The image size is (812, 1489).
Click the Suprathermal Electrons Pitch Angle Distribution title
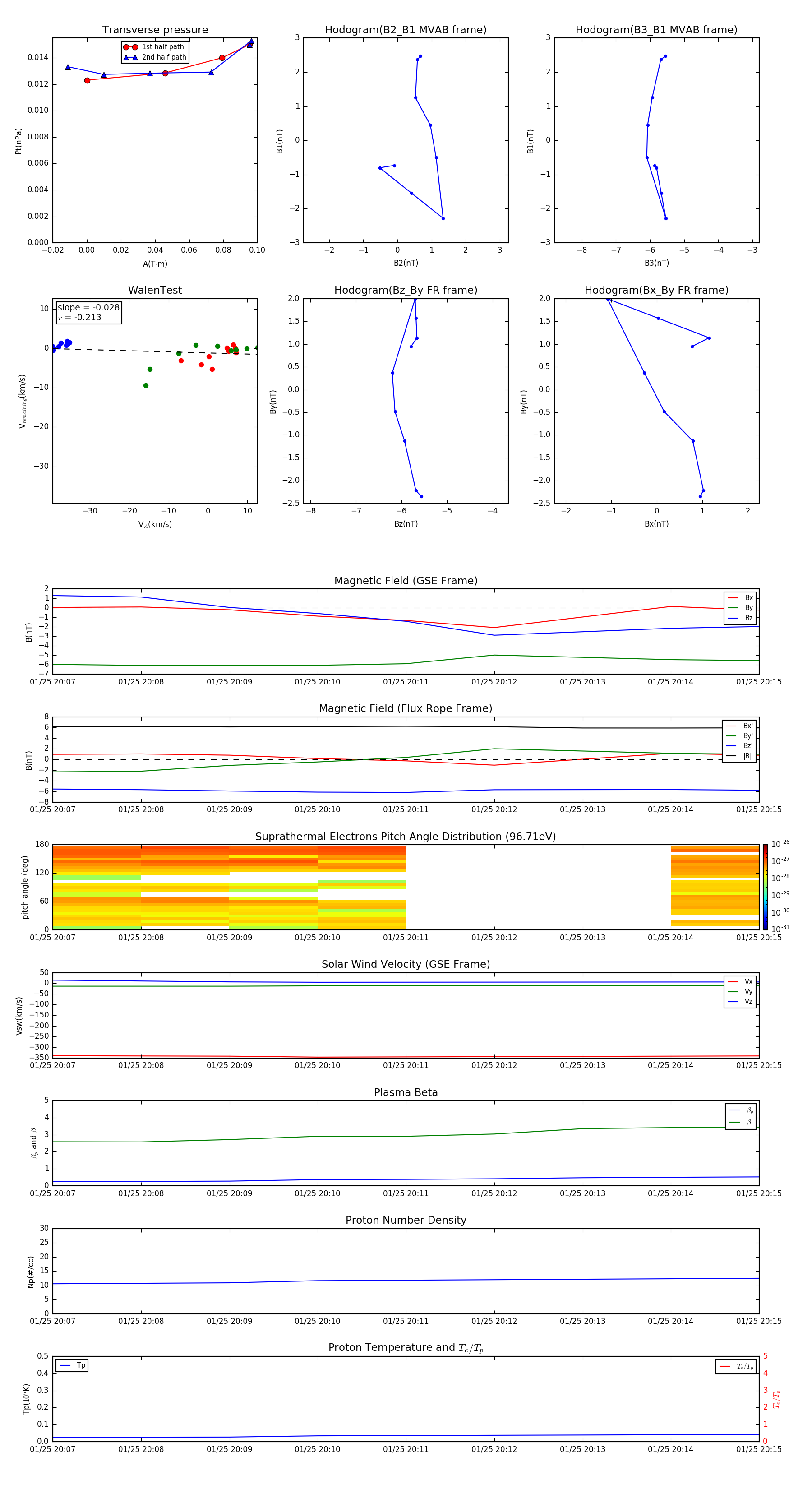pos(406,837)
